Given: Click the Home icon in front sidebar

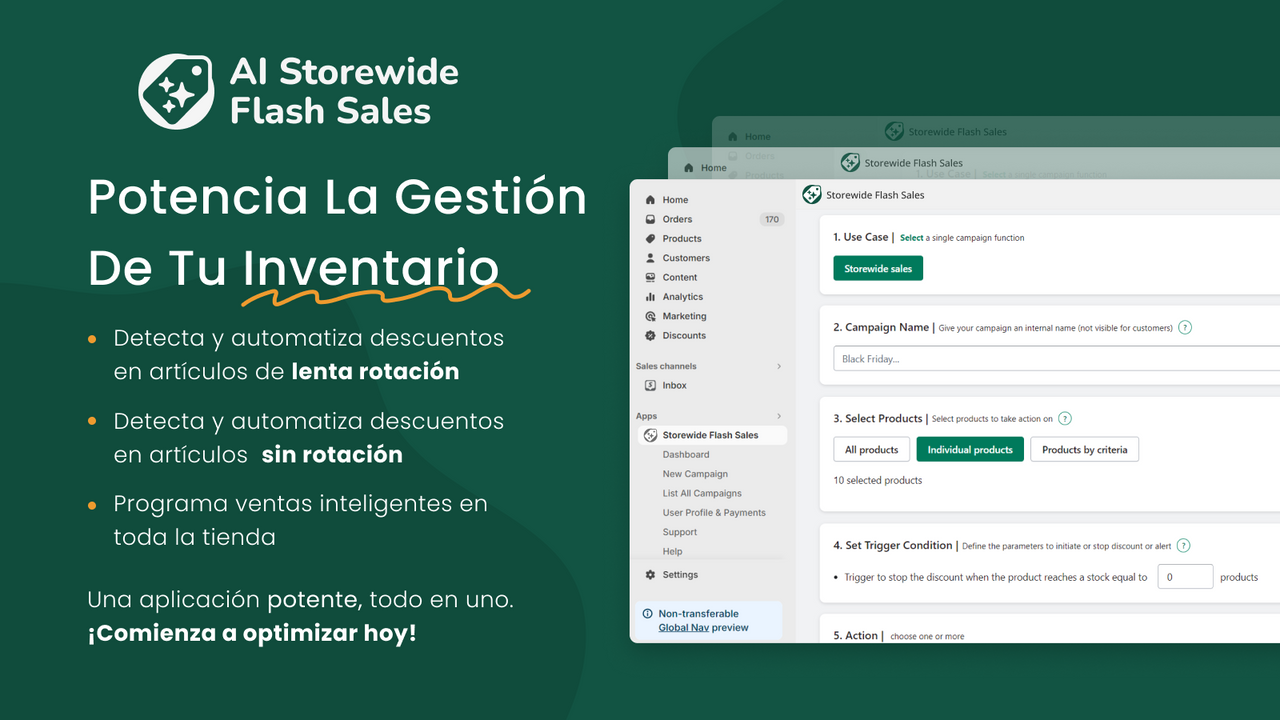Looking at the screenshot, I should (651, 200).
